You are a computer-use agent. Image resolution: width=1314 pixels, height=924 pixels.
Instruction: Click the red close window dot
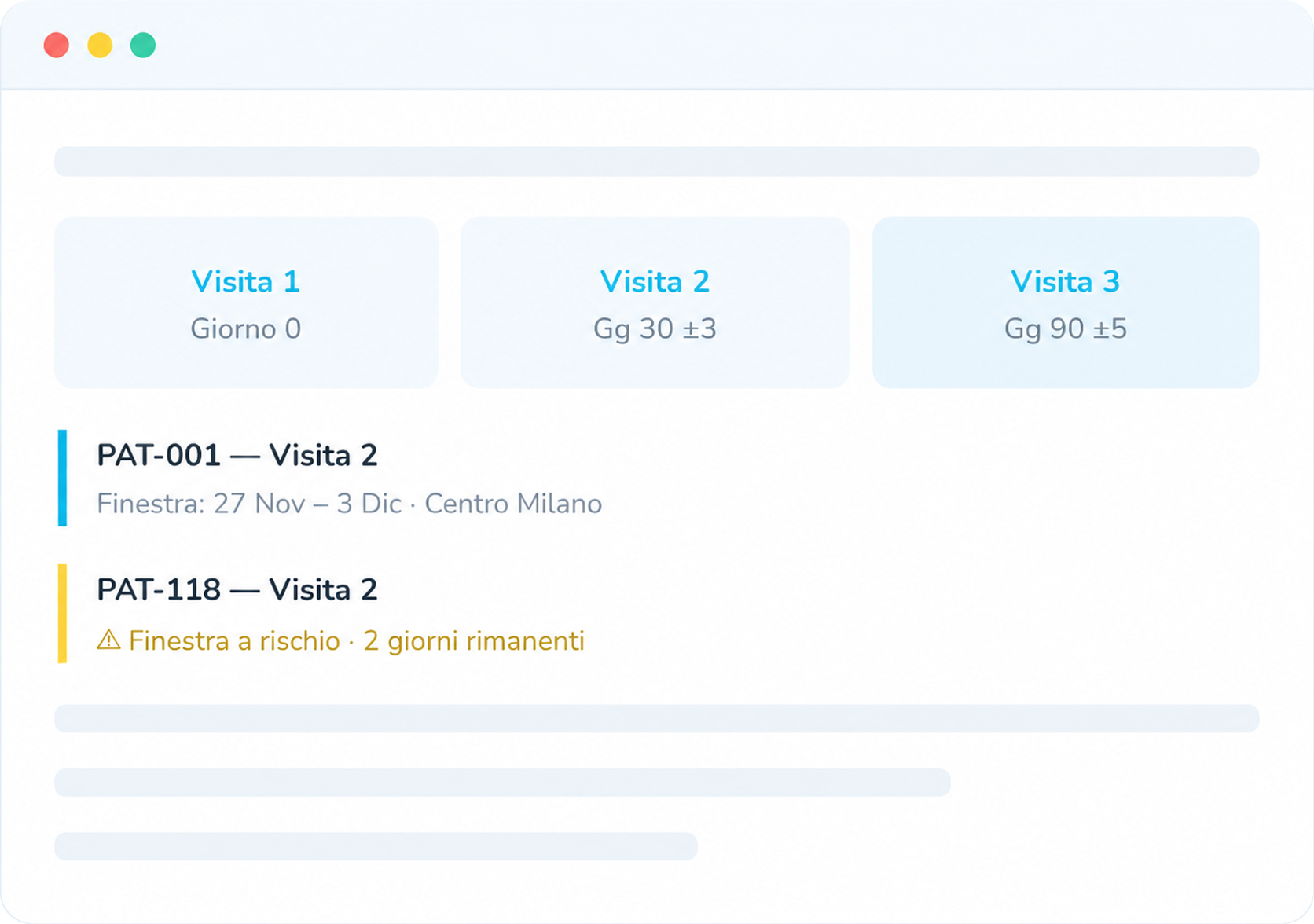tap(56, 45)
